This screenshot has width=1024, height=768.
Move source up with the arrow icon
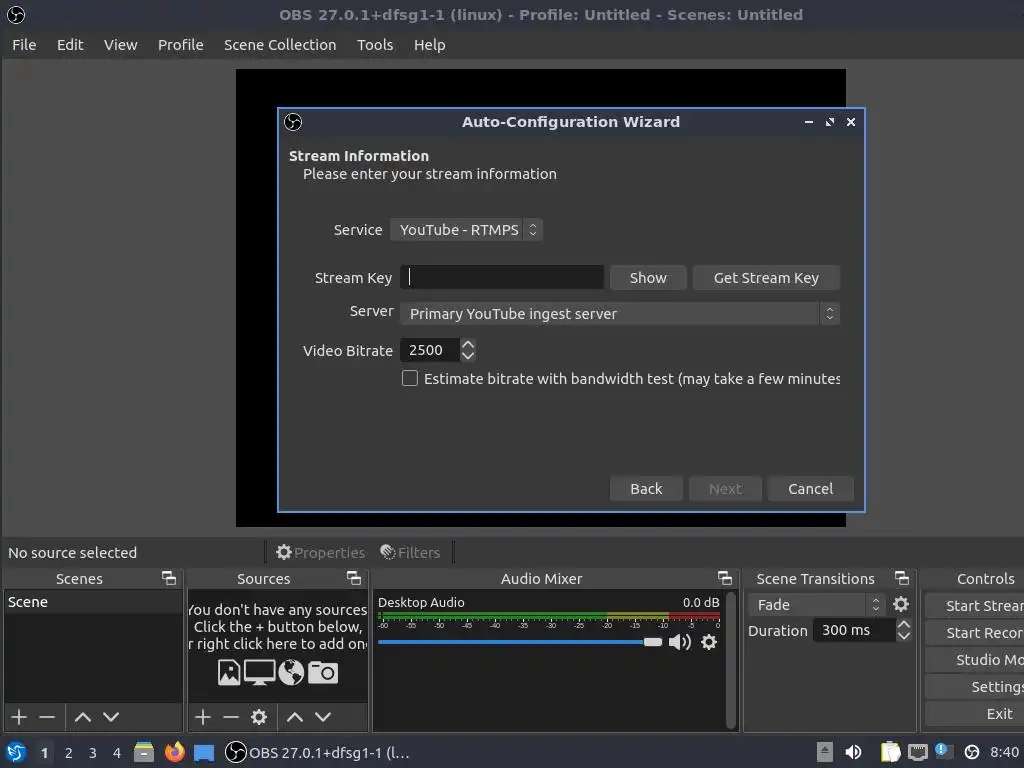pos(295,717)
